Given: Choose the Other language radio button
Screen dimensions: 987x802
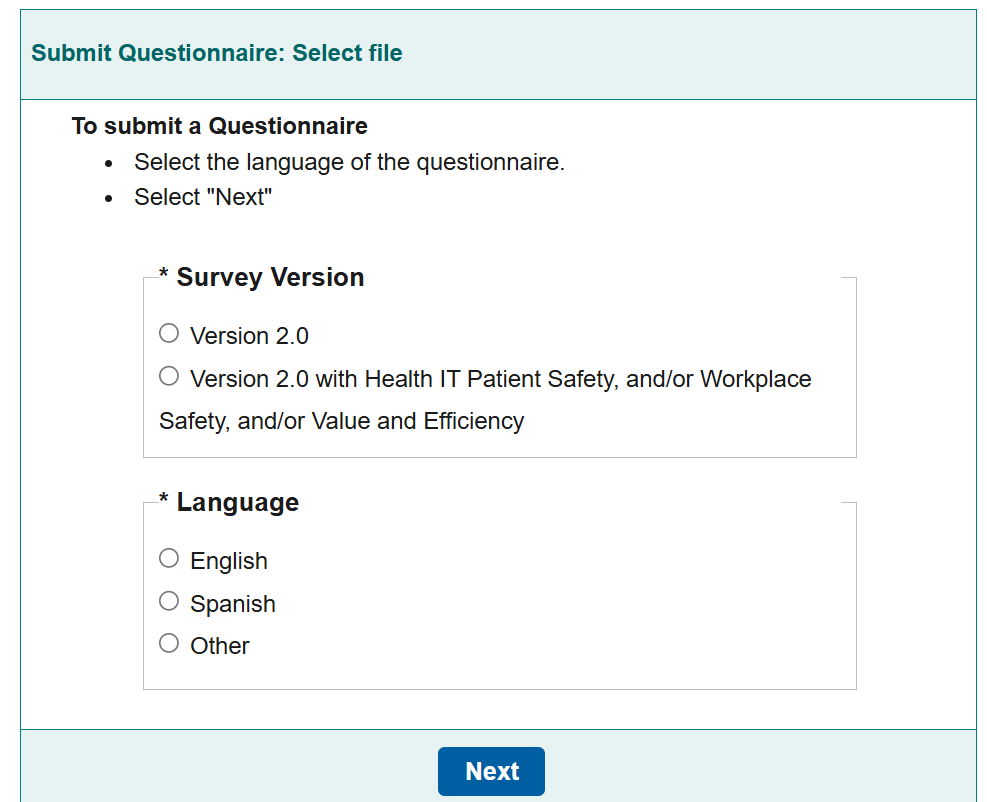Looking at the screenshot, I should click(169, 643).
